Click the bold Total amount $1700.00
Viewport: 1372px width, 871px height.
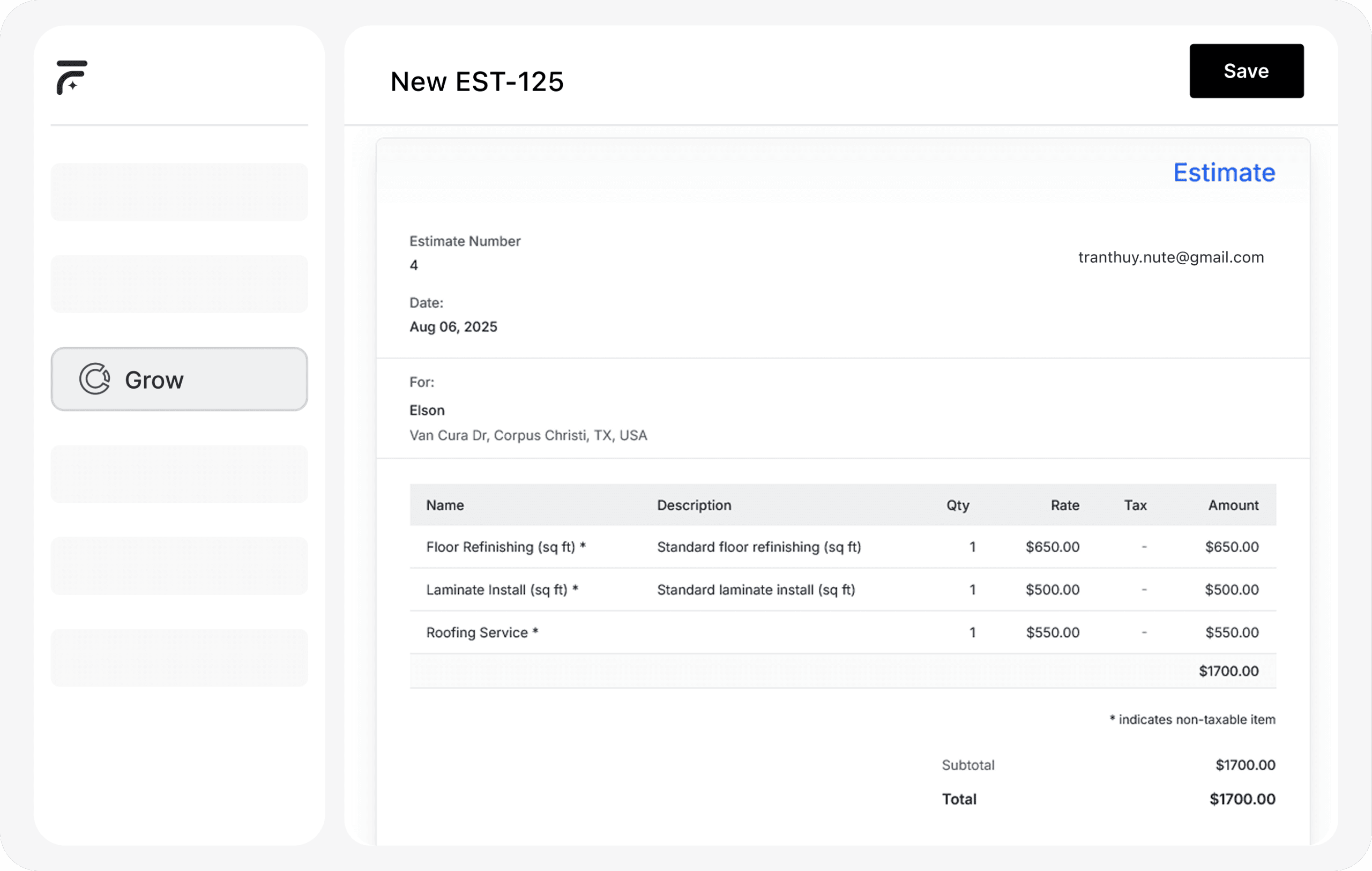1242,799
